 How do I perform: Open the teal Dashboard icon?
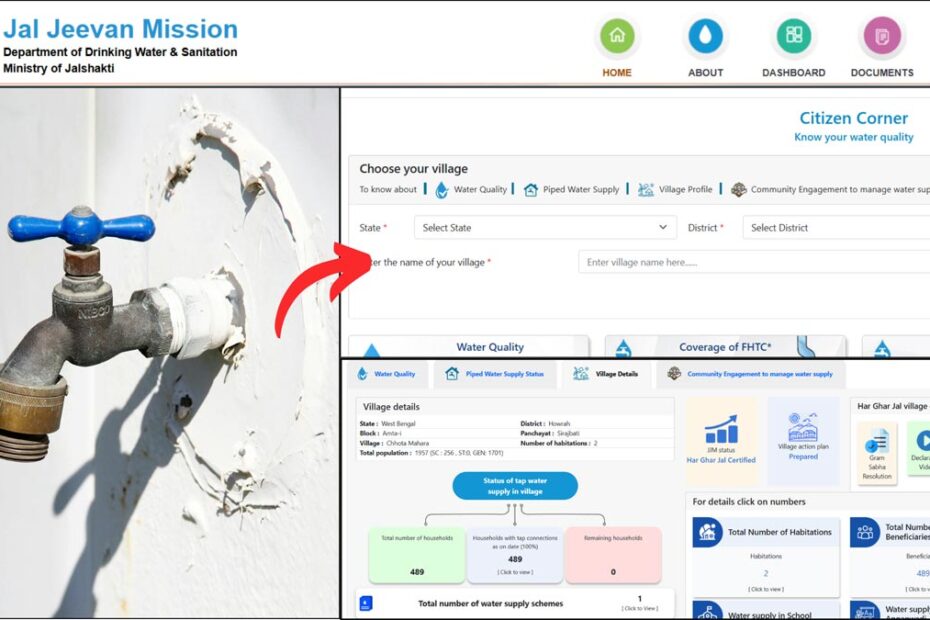(794, 36)
